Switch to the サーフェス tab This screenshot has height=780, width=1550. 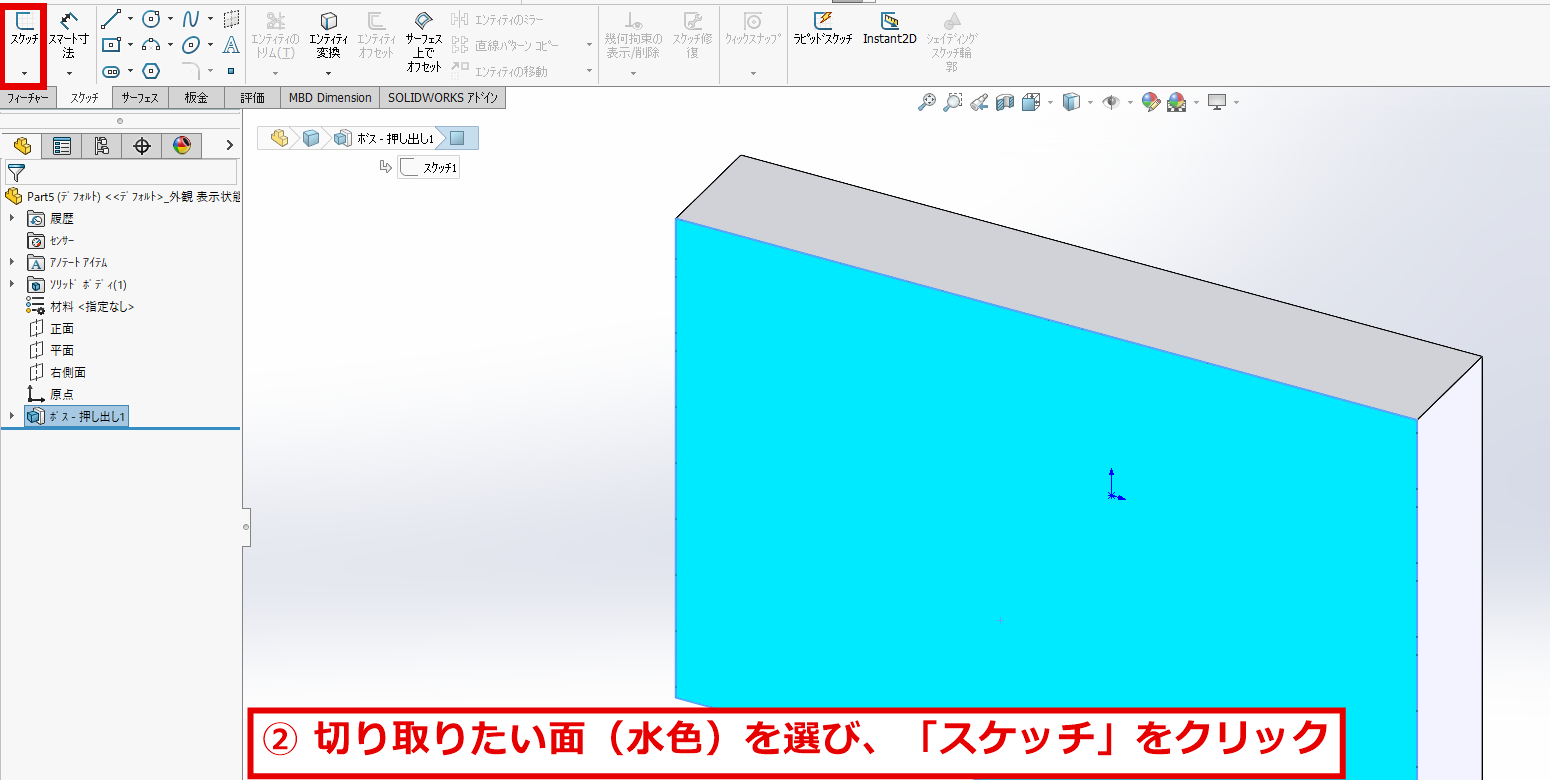140,98
